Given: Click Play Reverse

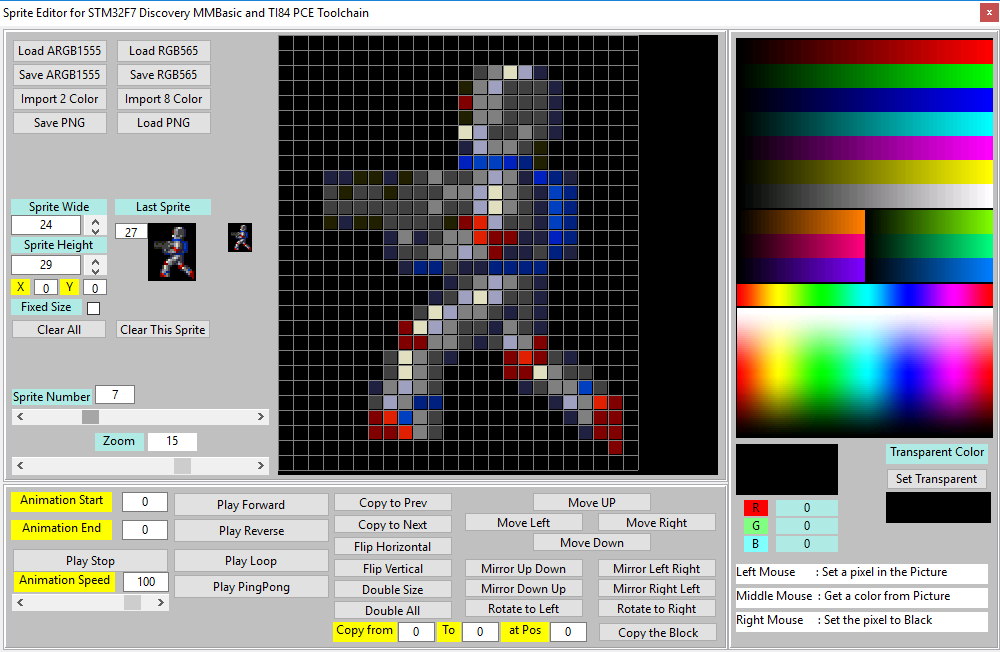Looking at the screenshot, I should coord(251,531).
